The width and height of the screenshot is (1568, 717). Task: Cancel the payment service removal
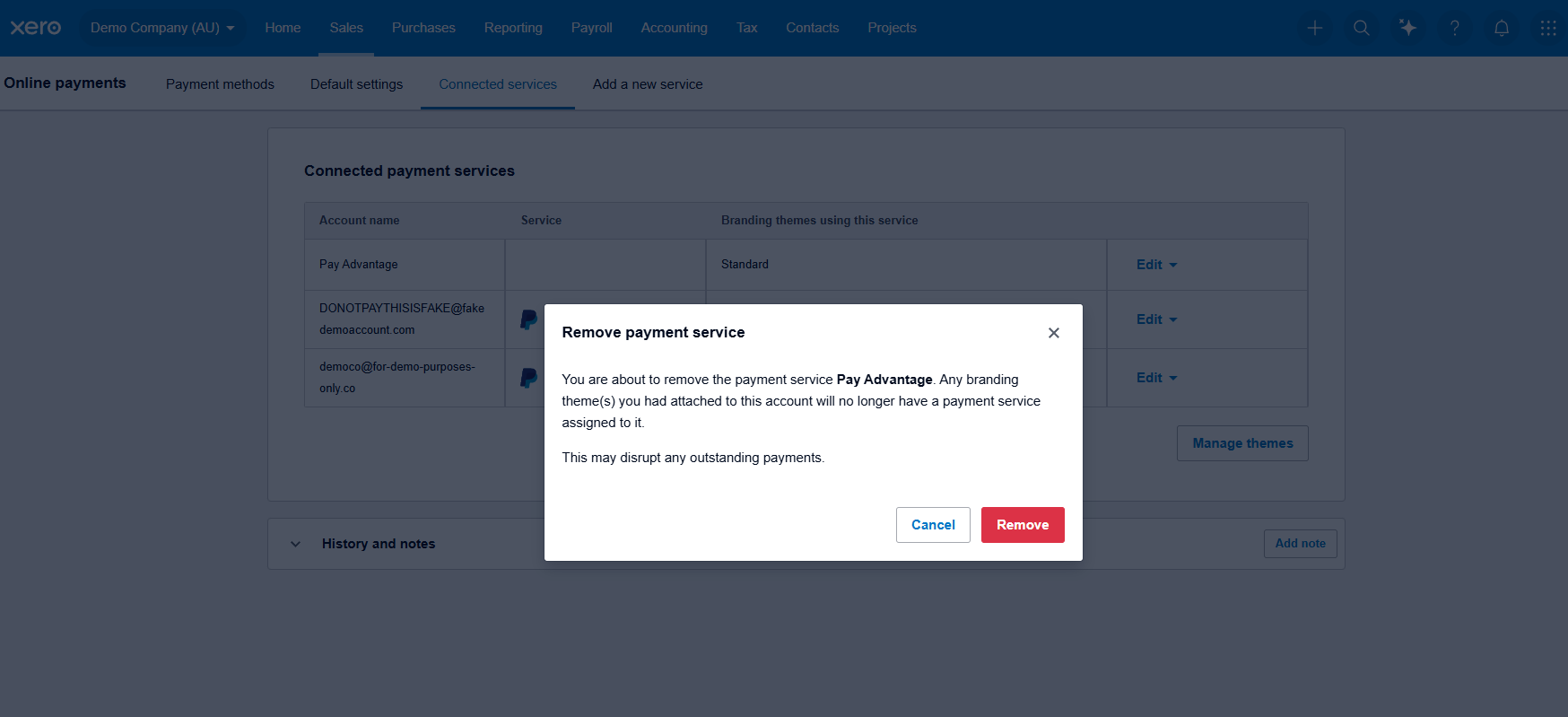932,525
